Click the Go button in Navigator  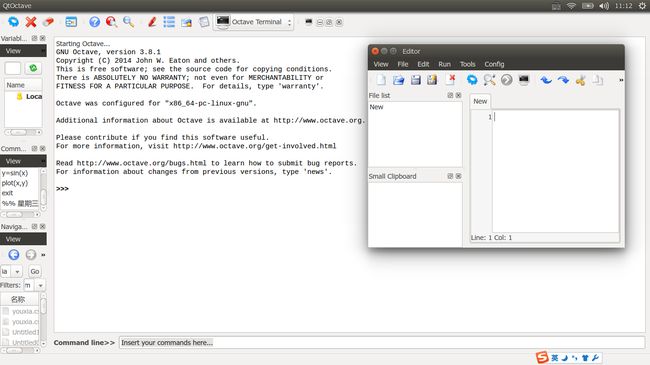tap(35, 272)
